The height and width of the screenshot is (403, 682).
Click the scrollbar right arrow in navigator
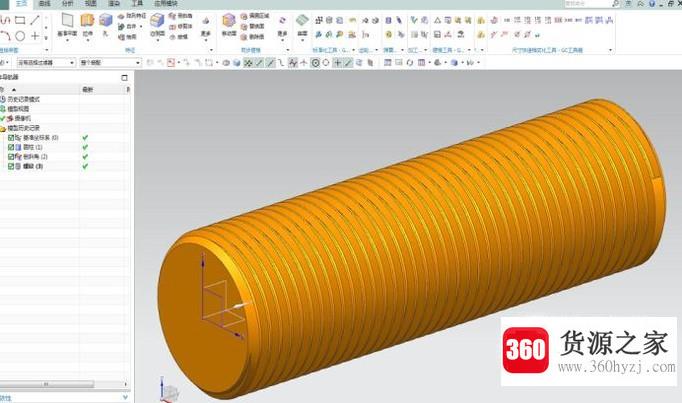(x=125, y=384)
